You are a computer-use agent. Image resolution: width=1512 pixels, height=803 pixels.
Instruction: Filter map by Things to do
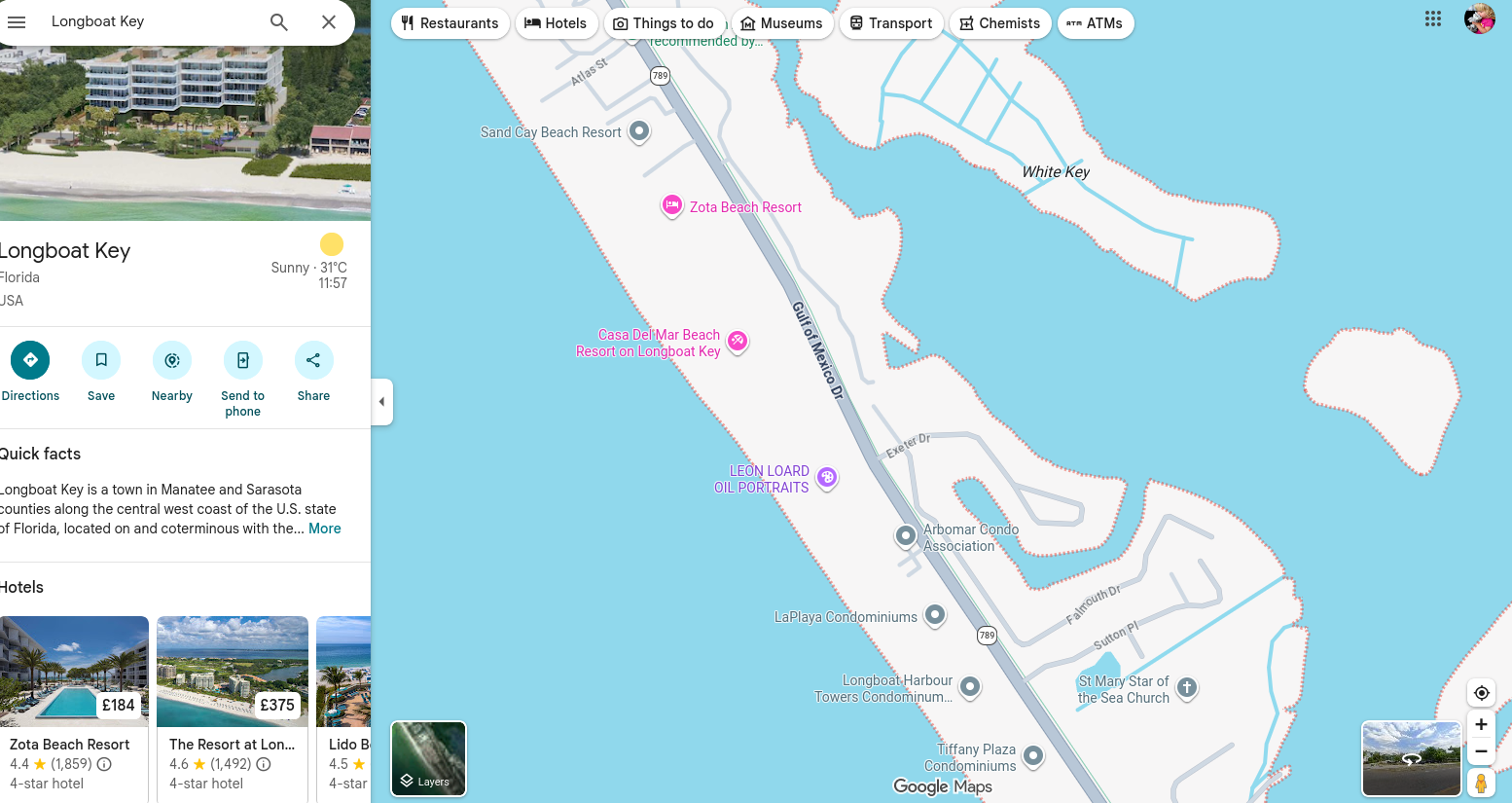click(x=664, y=23)
